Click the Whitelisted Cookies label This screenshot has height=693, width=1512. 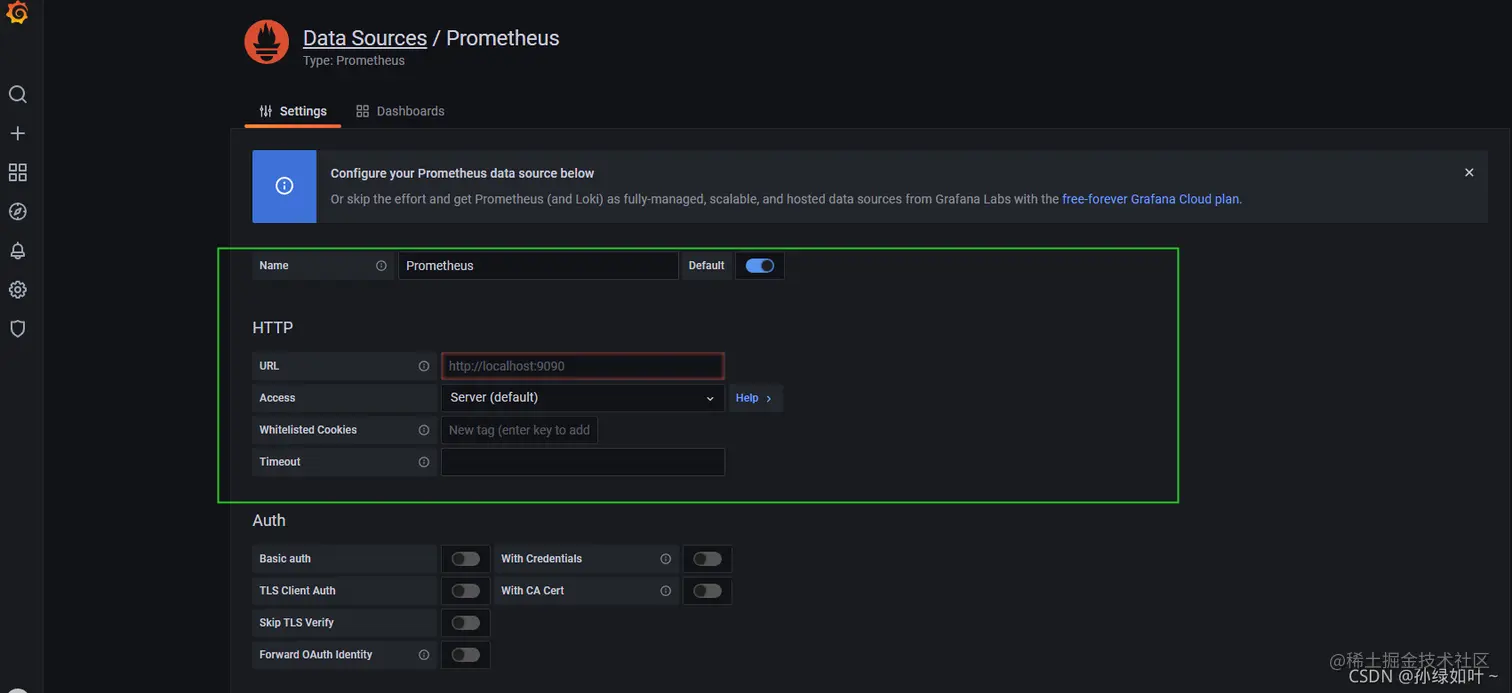(308, 430)
